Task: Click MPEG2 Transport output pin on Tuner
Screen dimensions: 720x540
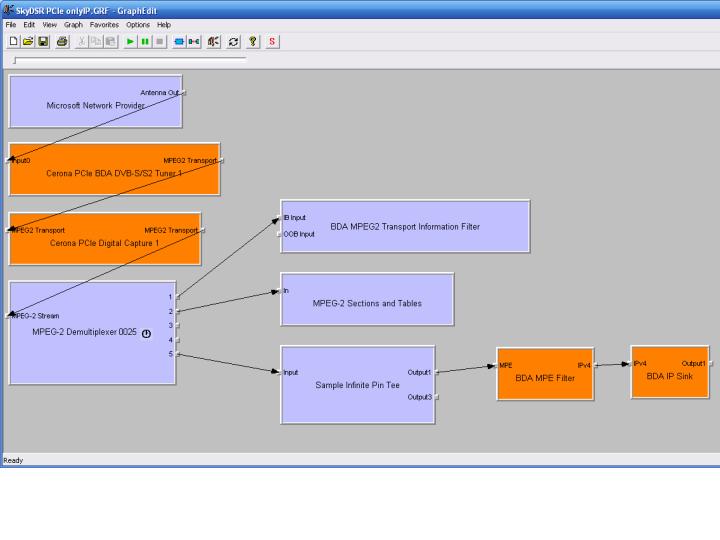Action: click(222, 161)
